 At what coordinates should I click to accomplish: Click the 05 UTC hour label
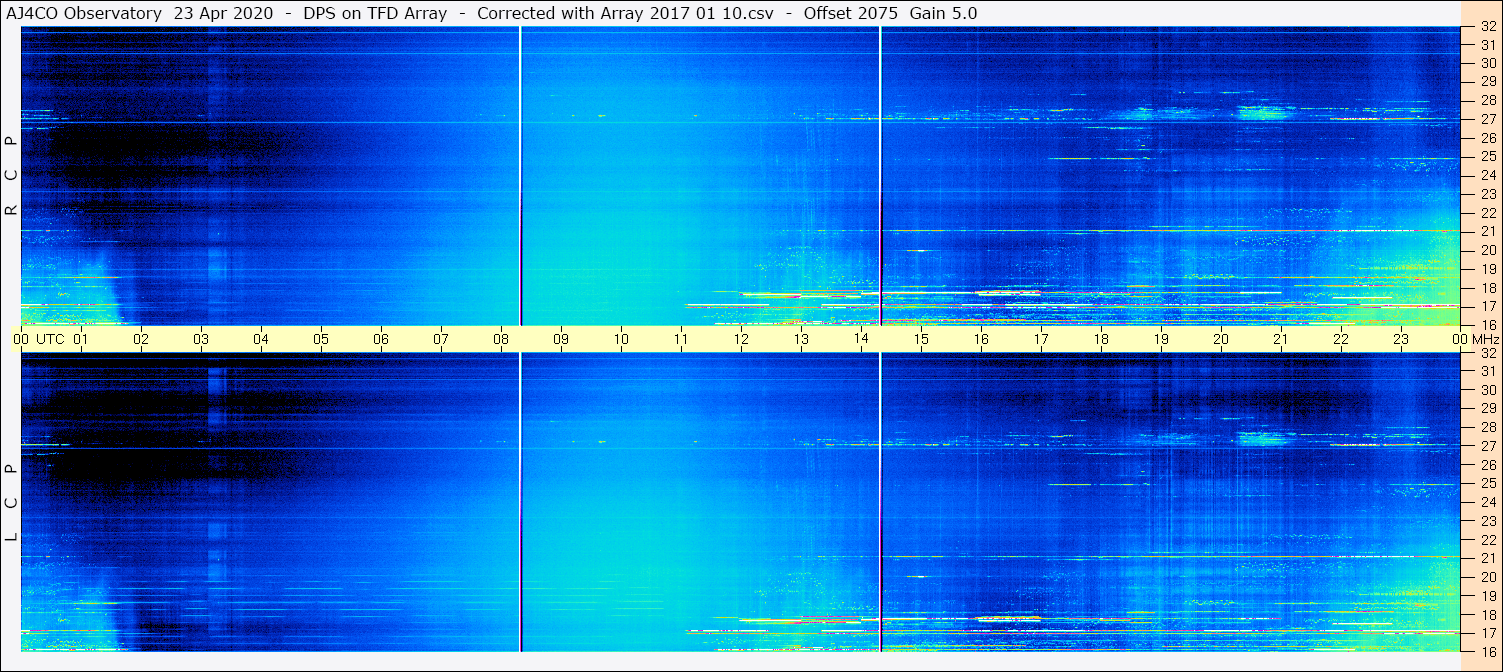pyautogui.click(x=321, y=339)
